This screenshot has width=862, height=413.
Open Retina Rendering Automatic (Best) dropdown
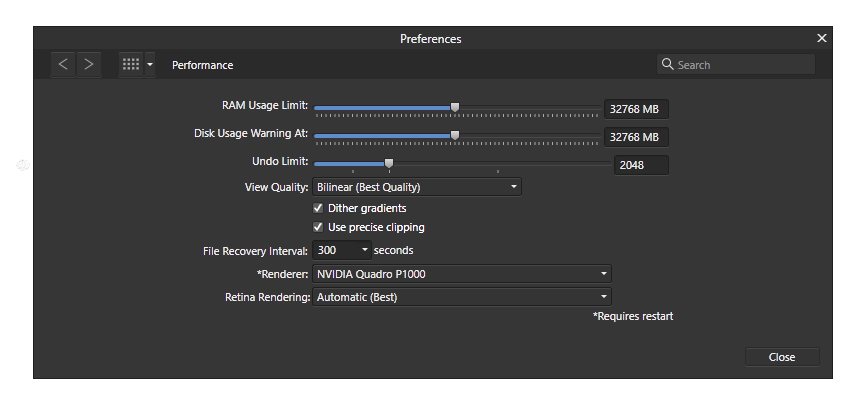(x=462, y=297)
